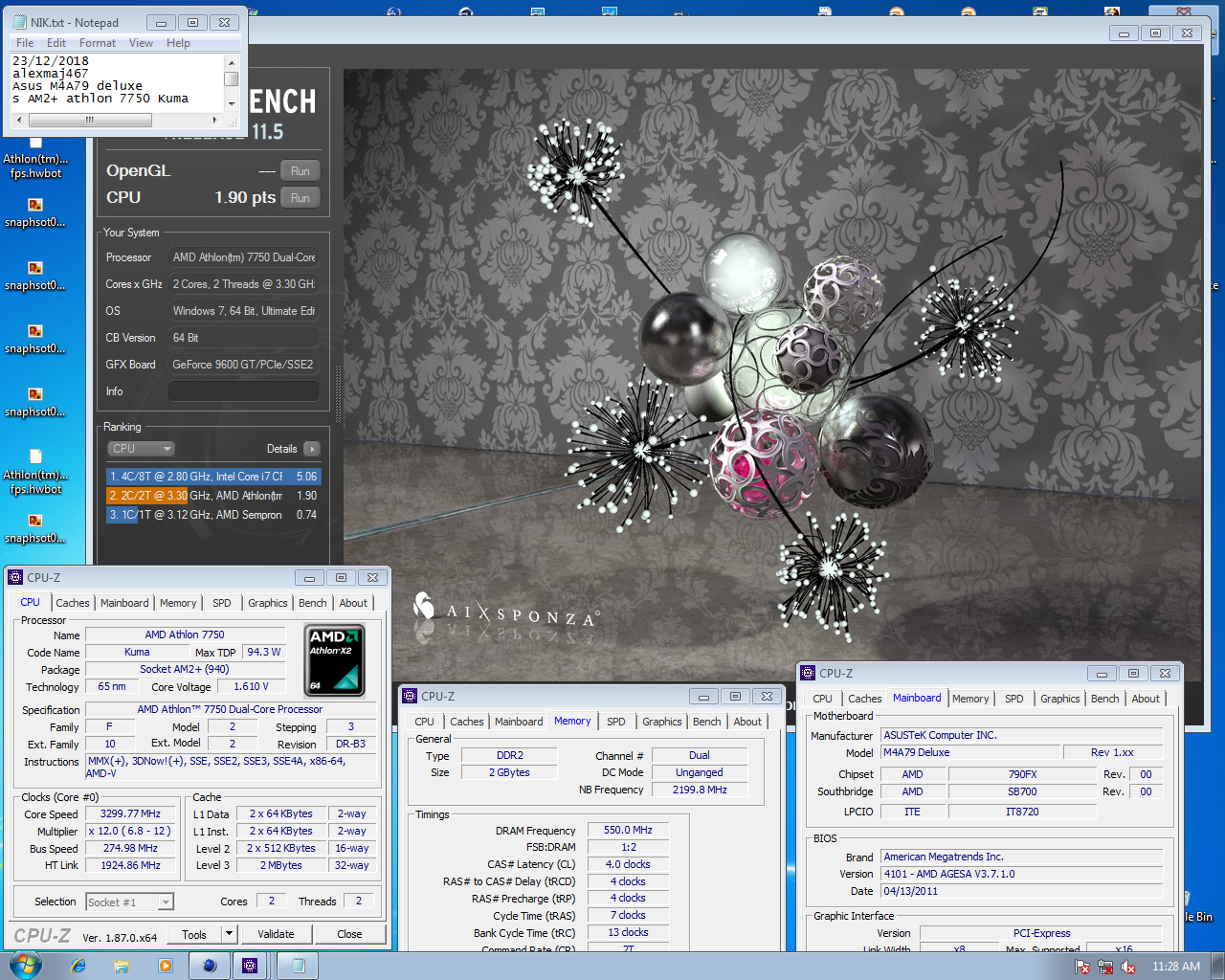
Task: Open the Notepad File menu
Action: (x=25, y=43)
